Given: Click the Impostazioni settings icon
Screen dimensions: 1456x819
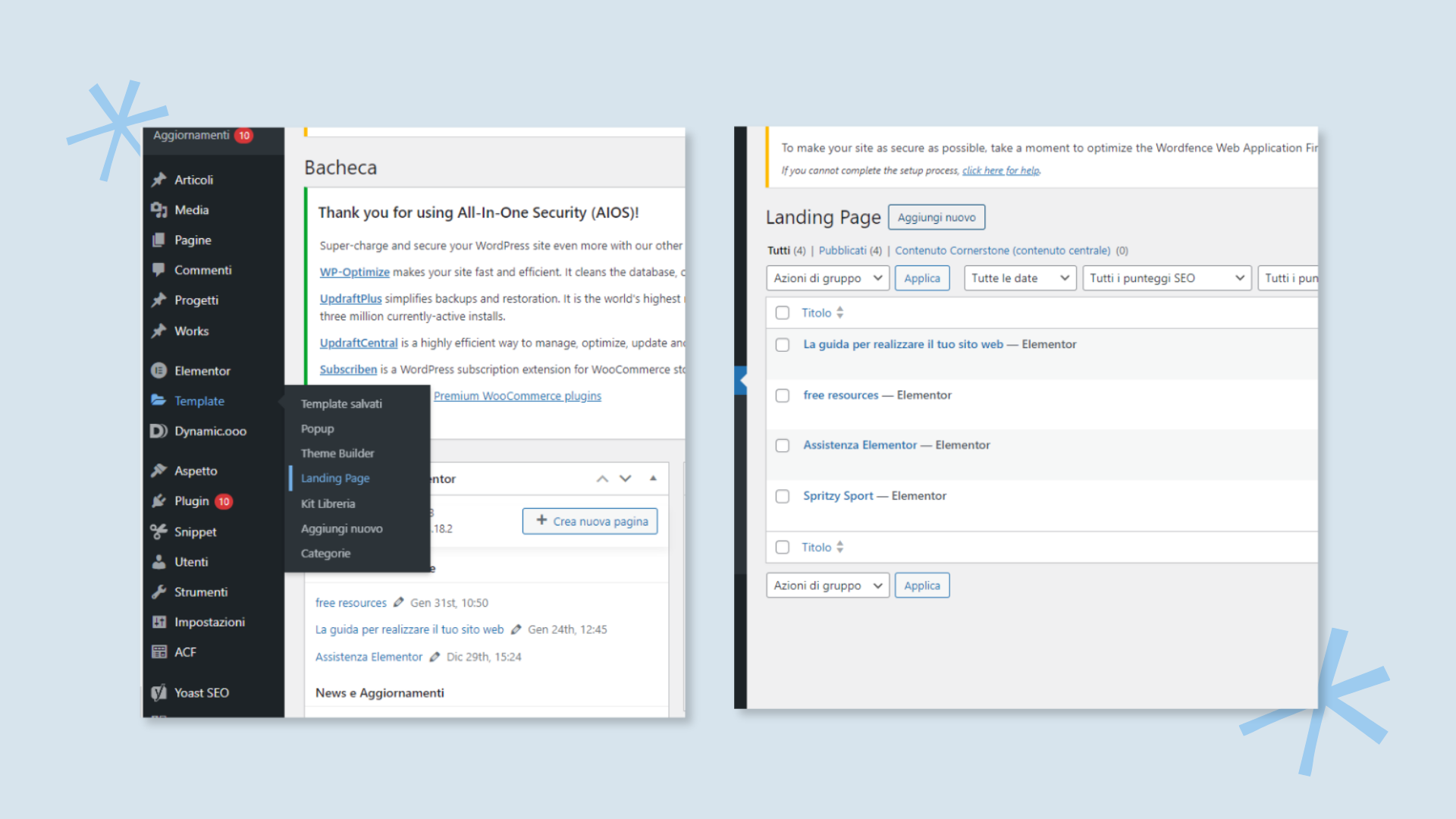Looking at the screenshot, I should click(158, 622).
